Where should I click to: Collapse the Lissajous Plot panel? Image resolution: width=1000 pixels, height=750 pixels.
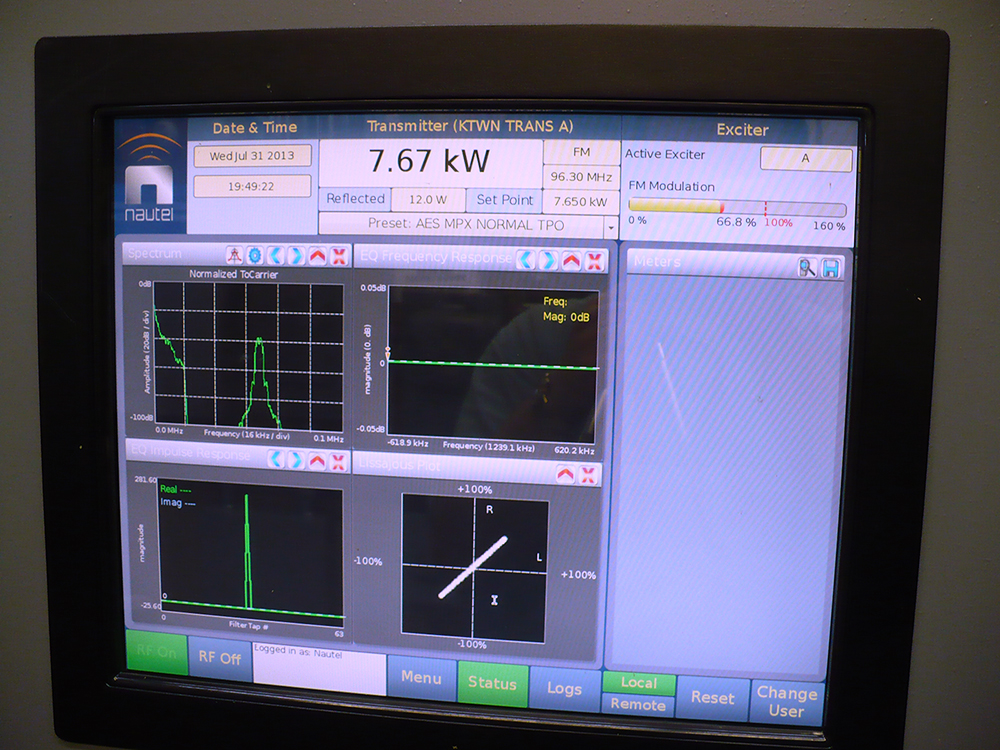click(x=566, y=474)
